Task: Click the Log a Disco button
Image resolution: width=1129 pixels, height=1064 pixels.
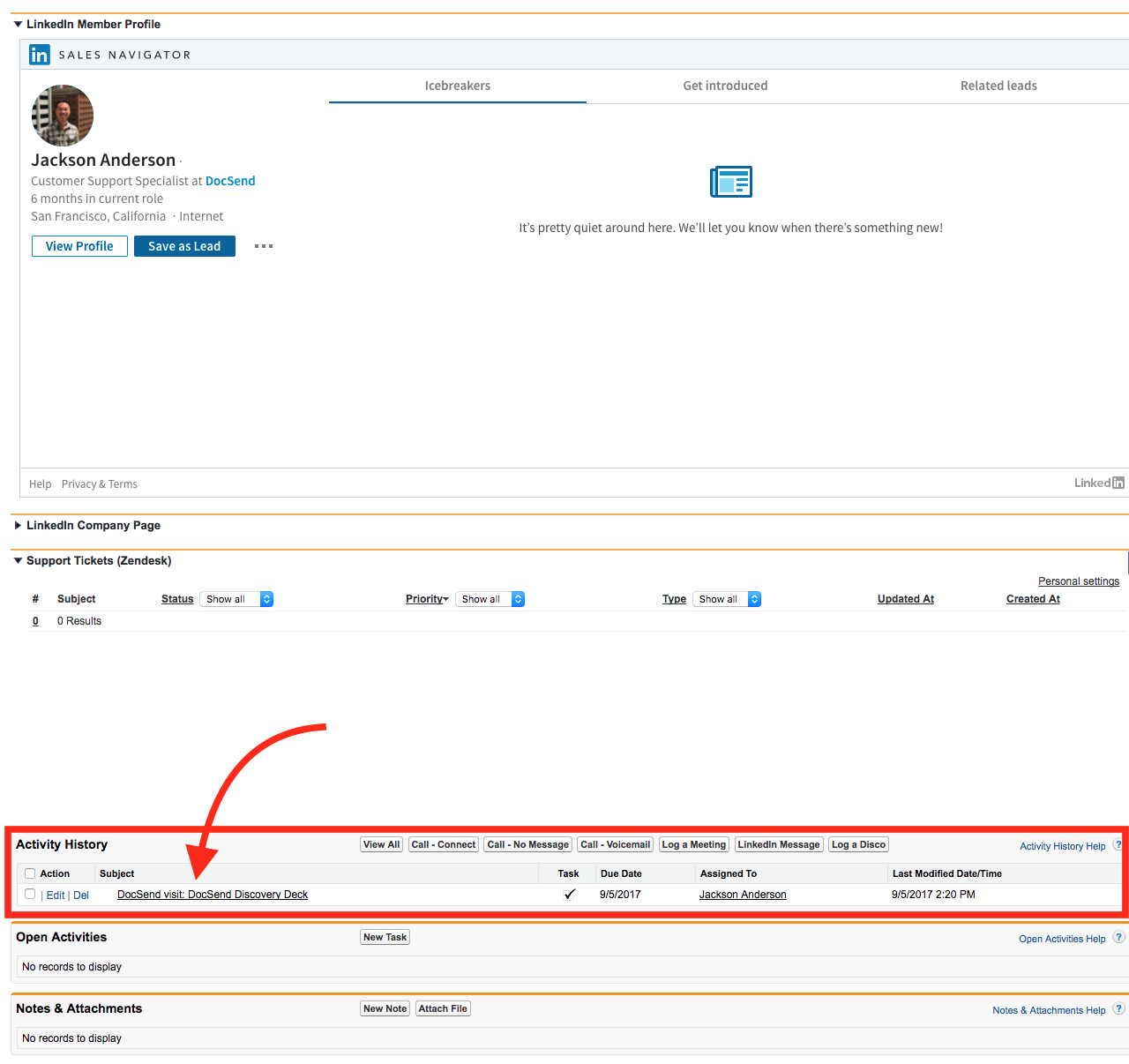Action: [x=858, y=844]
